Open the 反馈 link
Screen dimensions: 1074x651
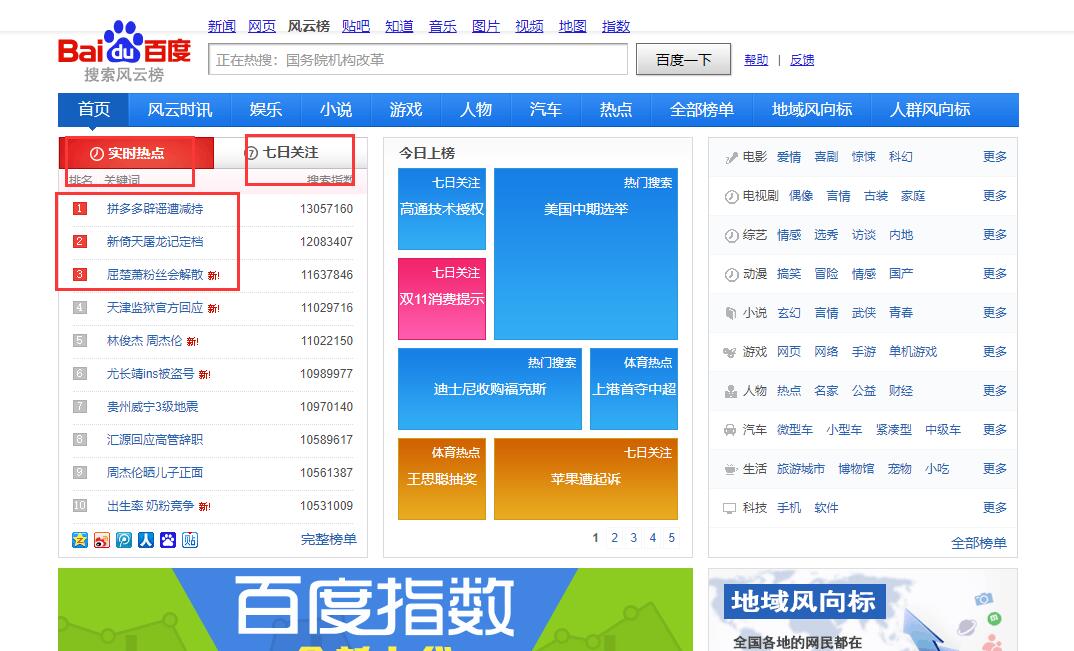(x=802, y=60)
